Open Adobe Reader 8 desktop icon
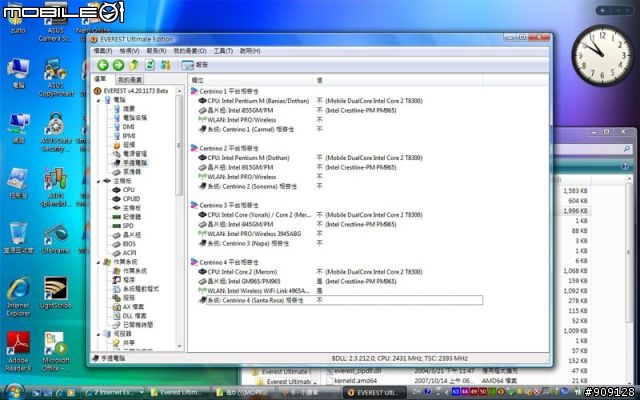 pos(18,351)
